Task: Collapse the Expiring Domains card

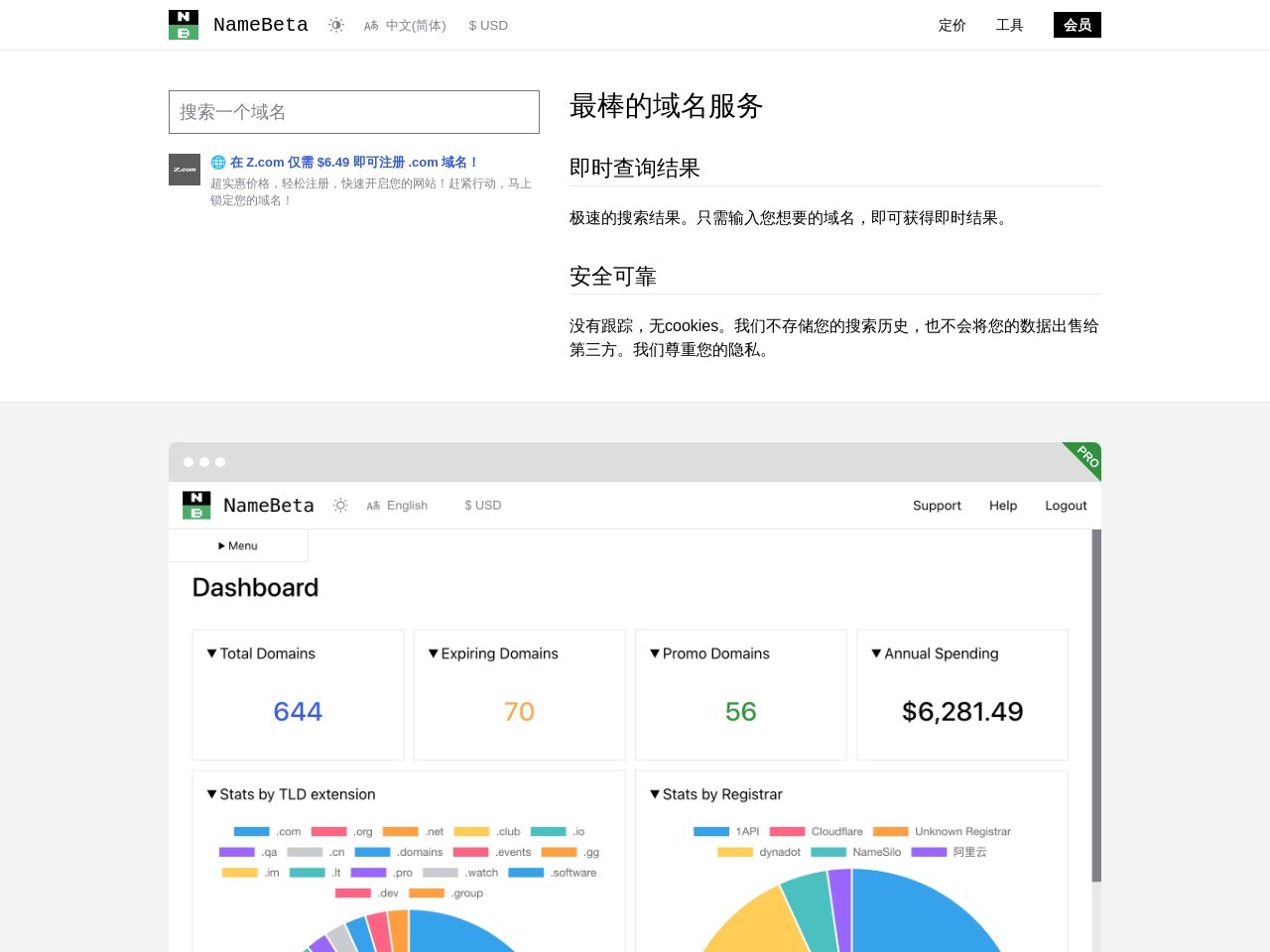Action: 493,654
